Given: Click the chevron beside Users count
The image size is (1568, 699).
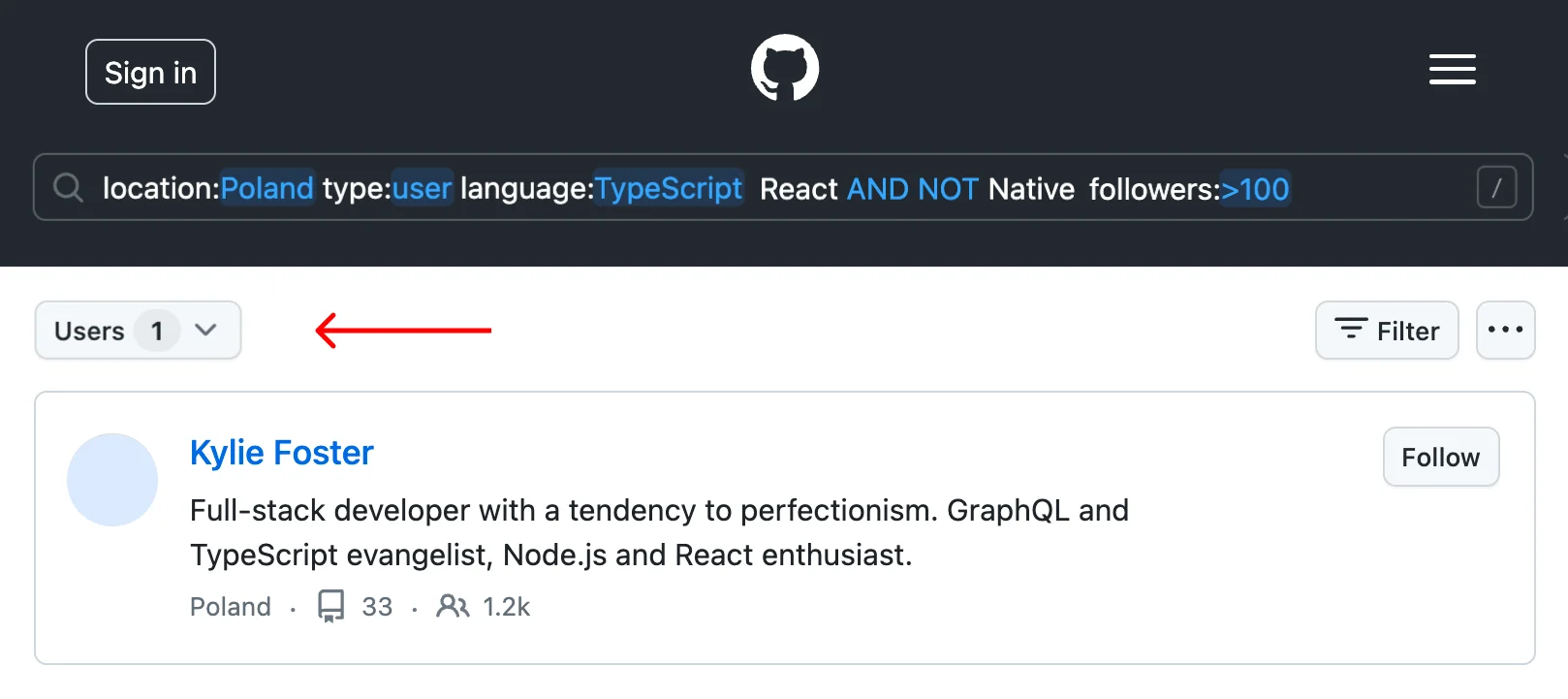Looking at the screenshot, I should pos(205,331).
